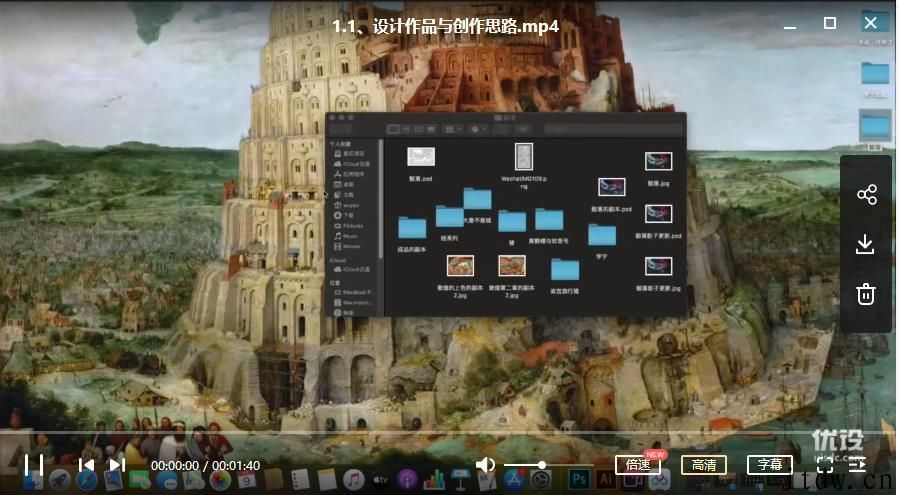899x495 pixels.
Task: Open Photos app in the Dock
Action: click(x=220, y=480)
